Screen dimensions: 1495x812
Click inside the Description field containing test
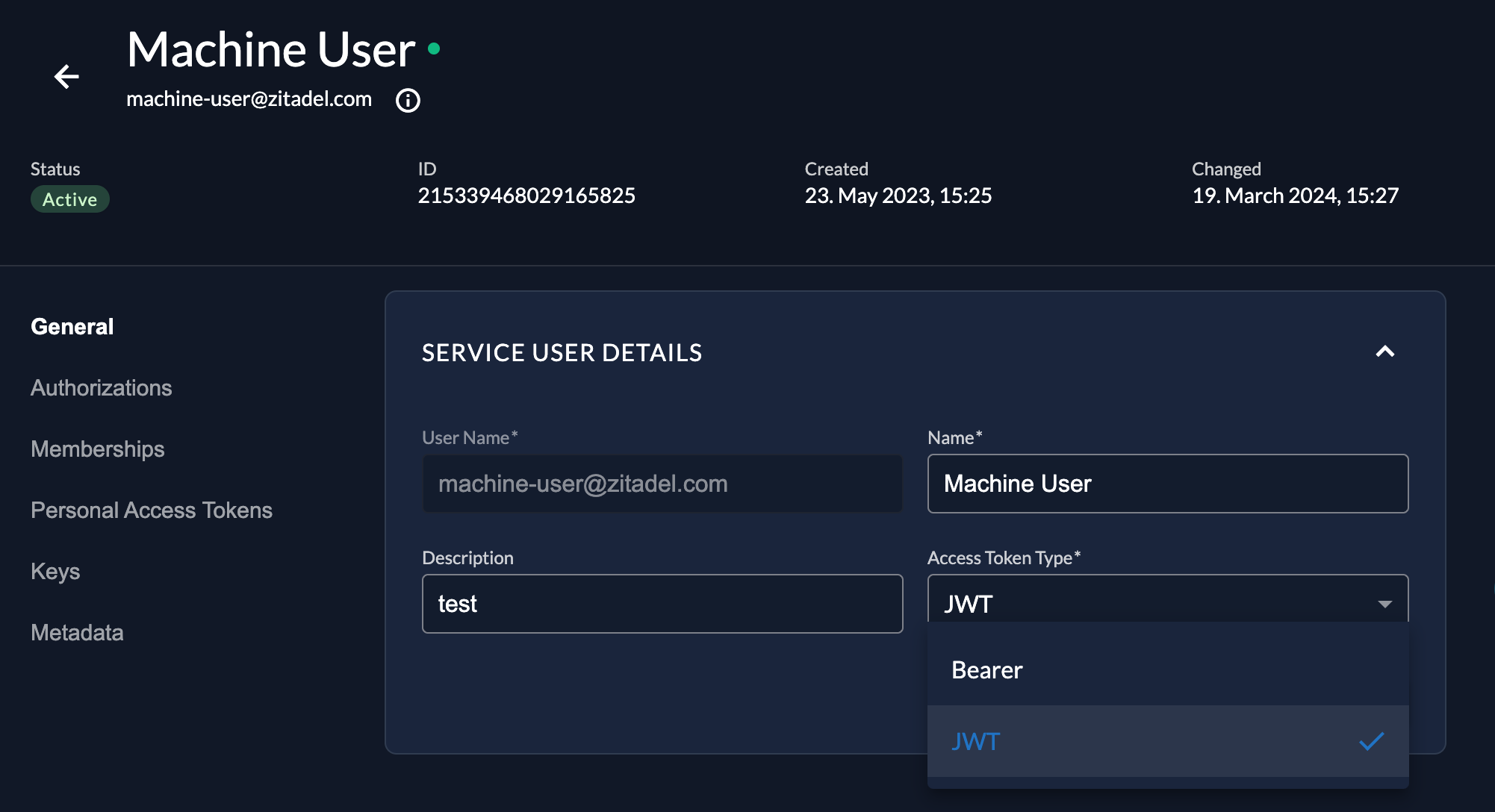point(662,603)
